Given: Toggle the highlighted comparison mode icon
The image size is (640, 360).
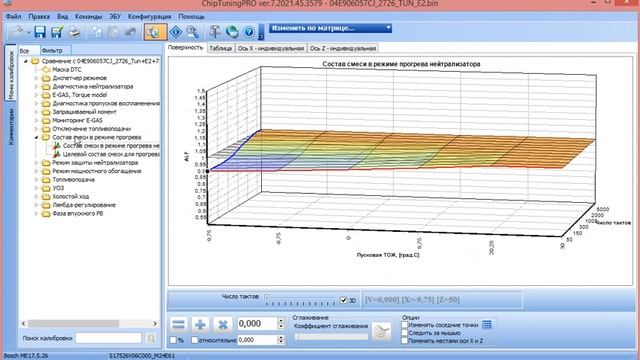Looking at the screenshot, I should (155, 32).
